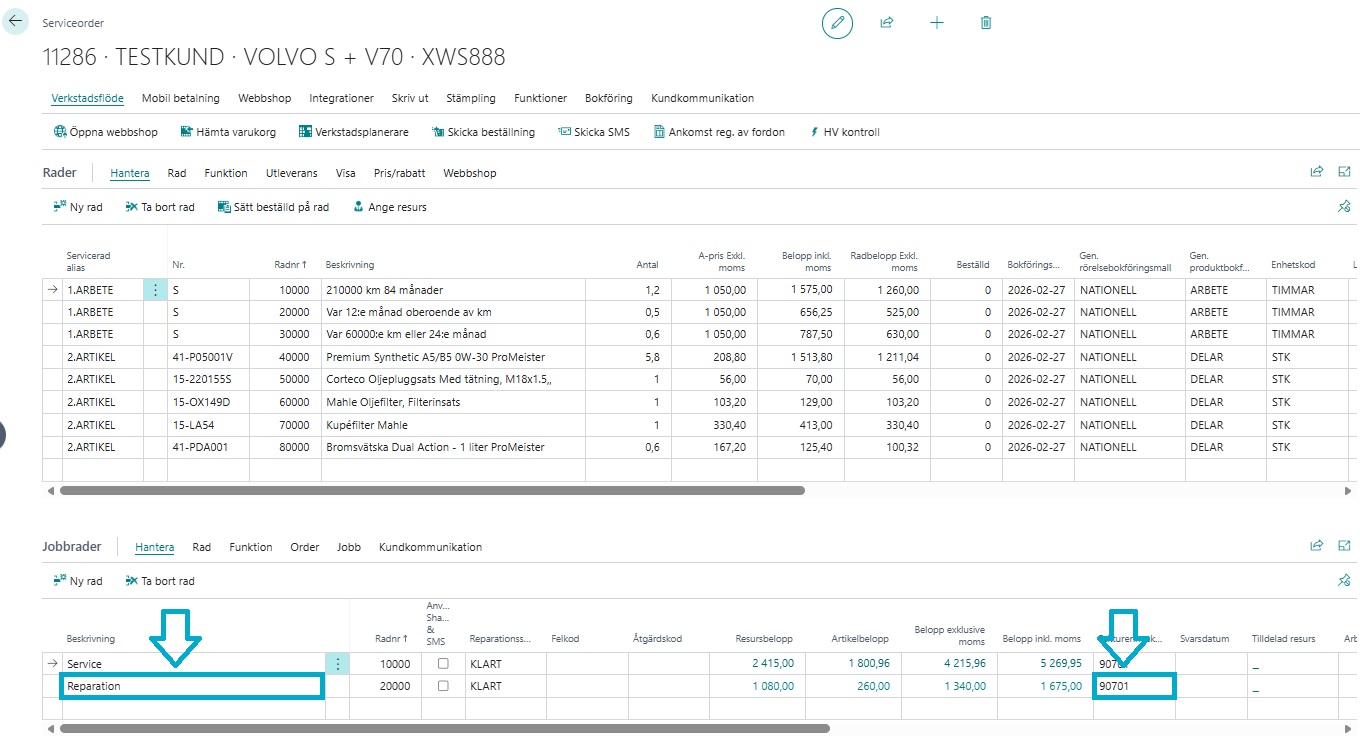Click the share icon in page header
This screenshot has width=1360, height=742.
(886, 23)
